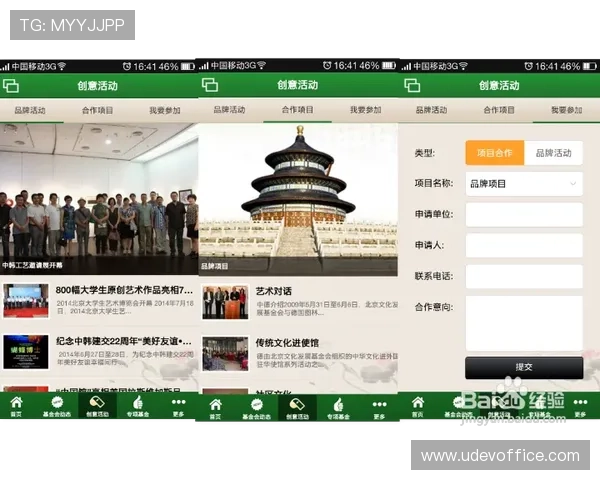Tap thumbnail beside 艺术对话 entry

click(x=225, y=302)
